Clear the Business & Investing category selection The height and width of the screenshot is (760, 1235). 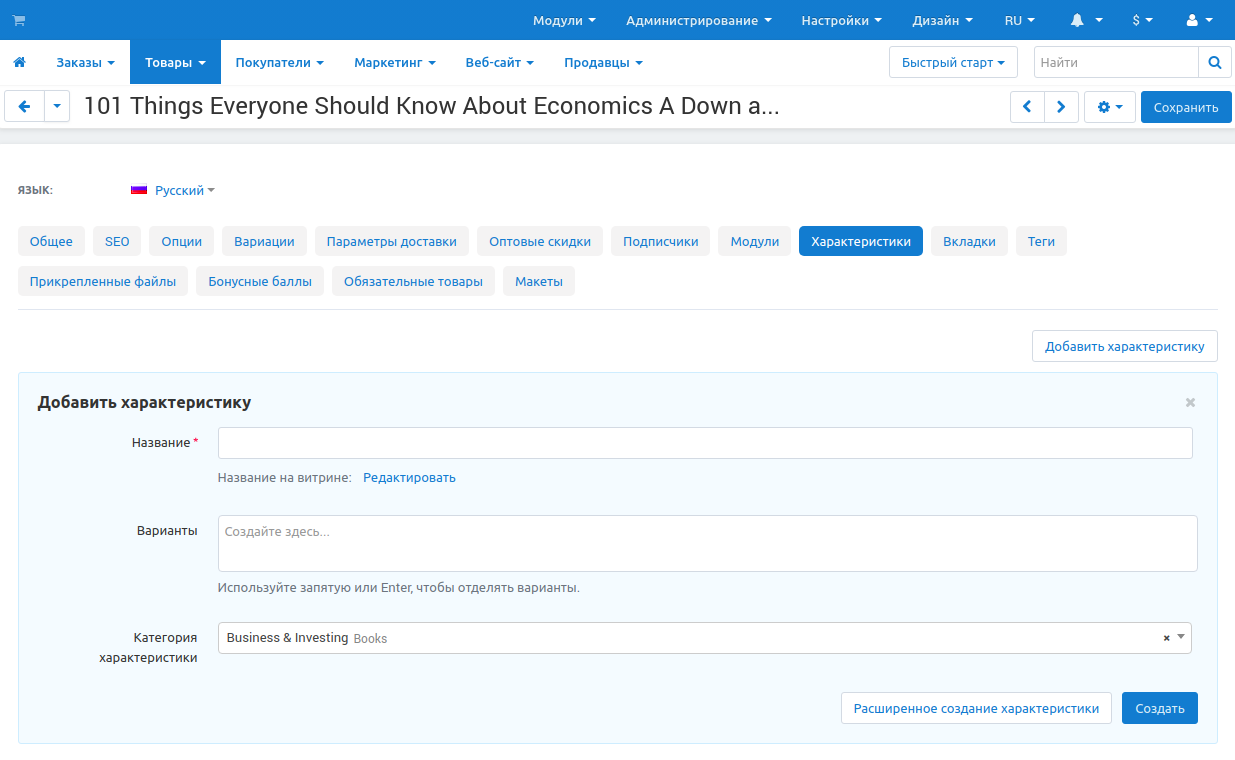(1166, 638)
